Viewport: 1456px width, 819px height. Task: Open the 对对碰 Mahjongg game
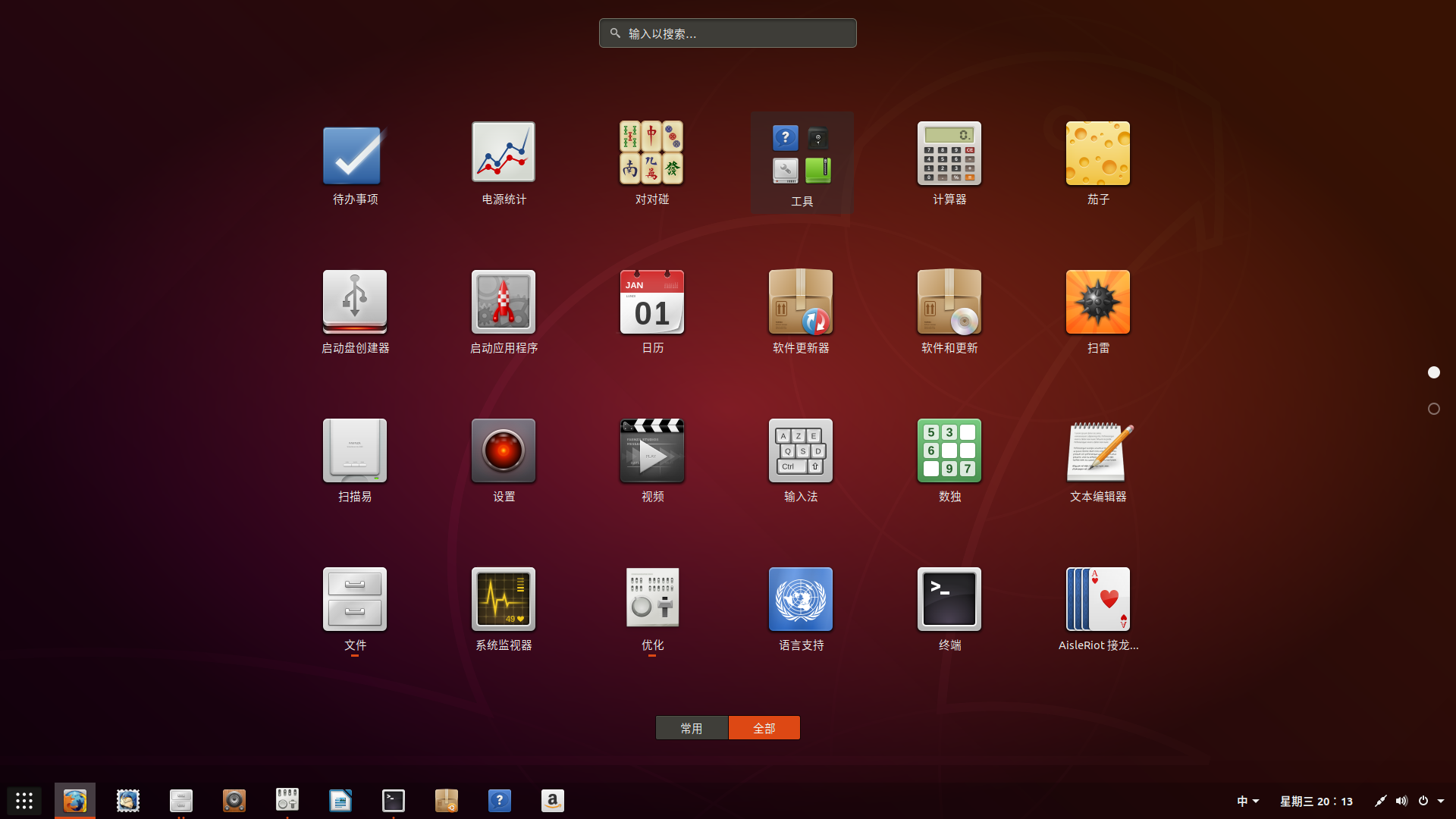coord(651,154)
